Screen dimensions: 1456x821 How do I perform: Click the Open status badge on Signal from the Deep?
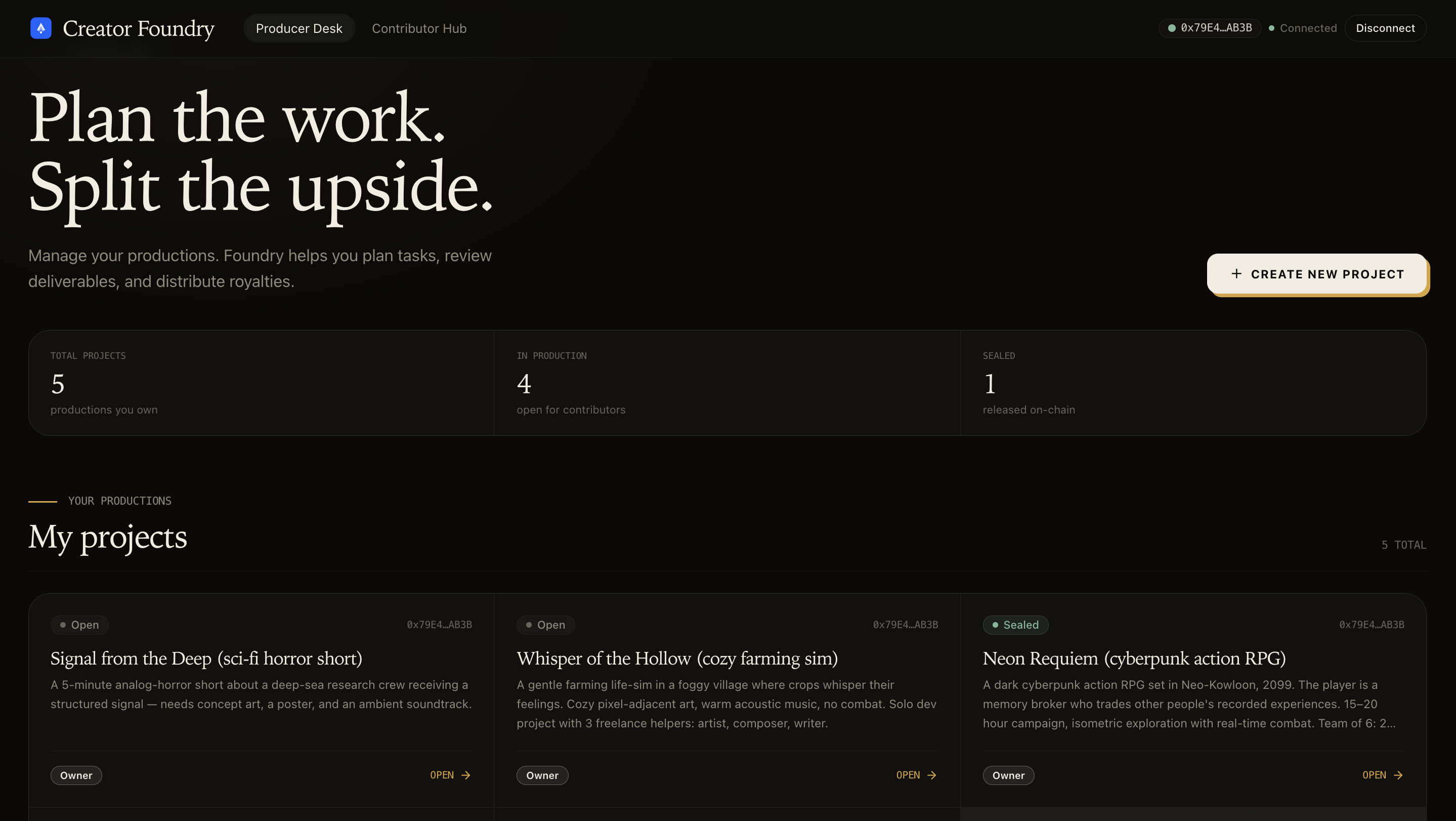click(x=79, y=625)
